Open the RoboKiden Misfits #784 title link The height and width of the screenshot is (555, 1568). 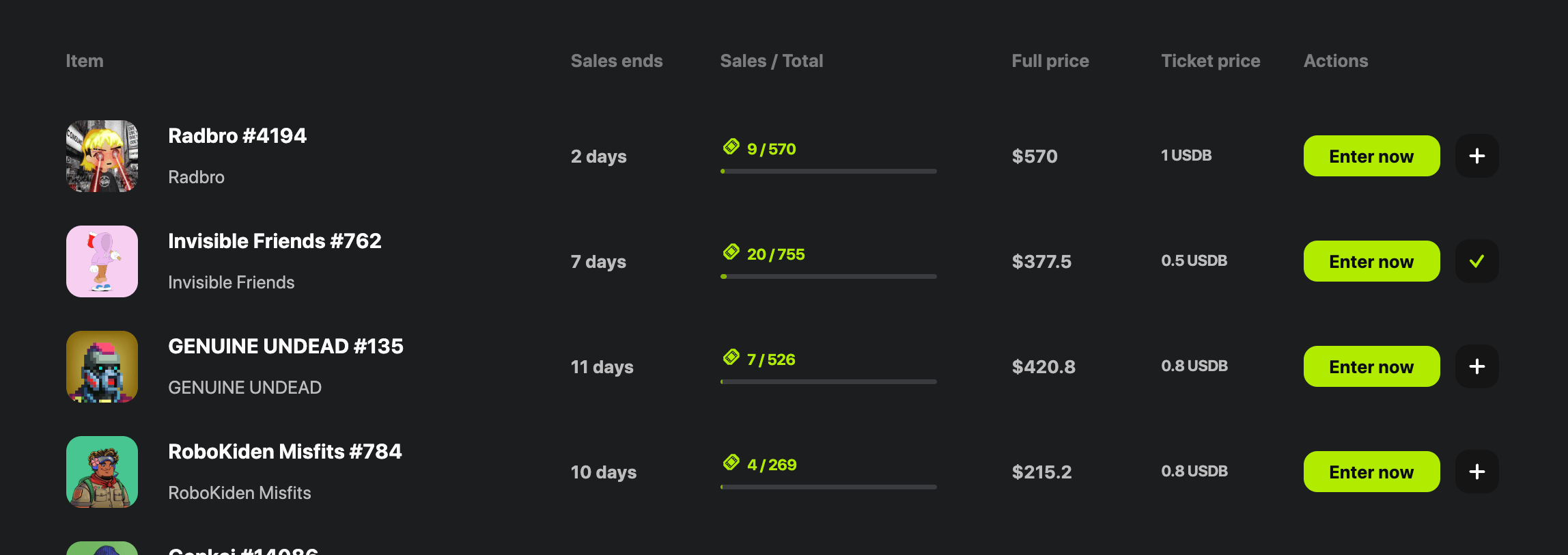tap(285, 452)
